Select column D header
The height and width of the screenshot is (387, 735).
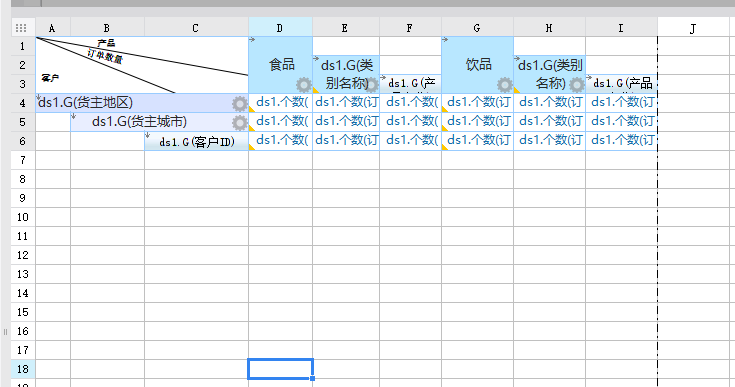click(x=280, y=28)
